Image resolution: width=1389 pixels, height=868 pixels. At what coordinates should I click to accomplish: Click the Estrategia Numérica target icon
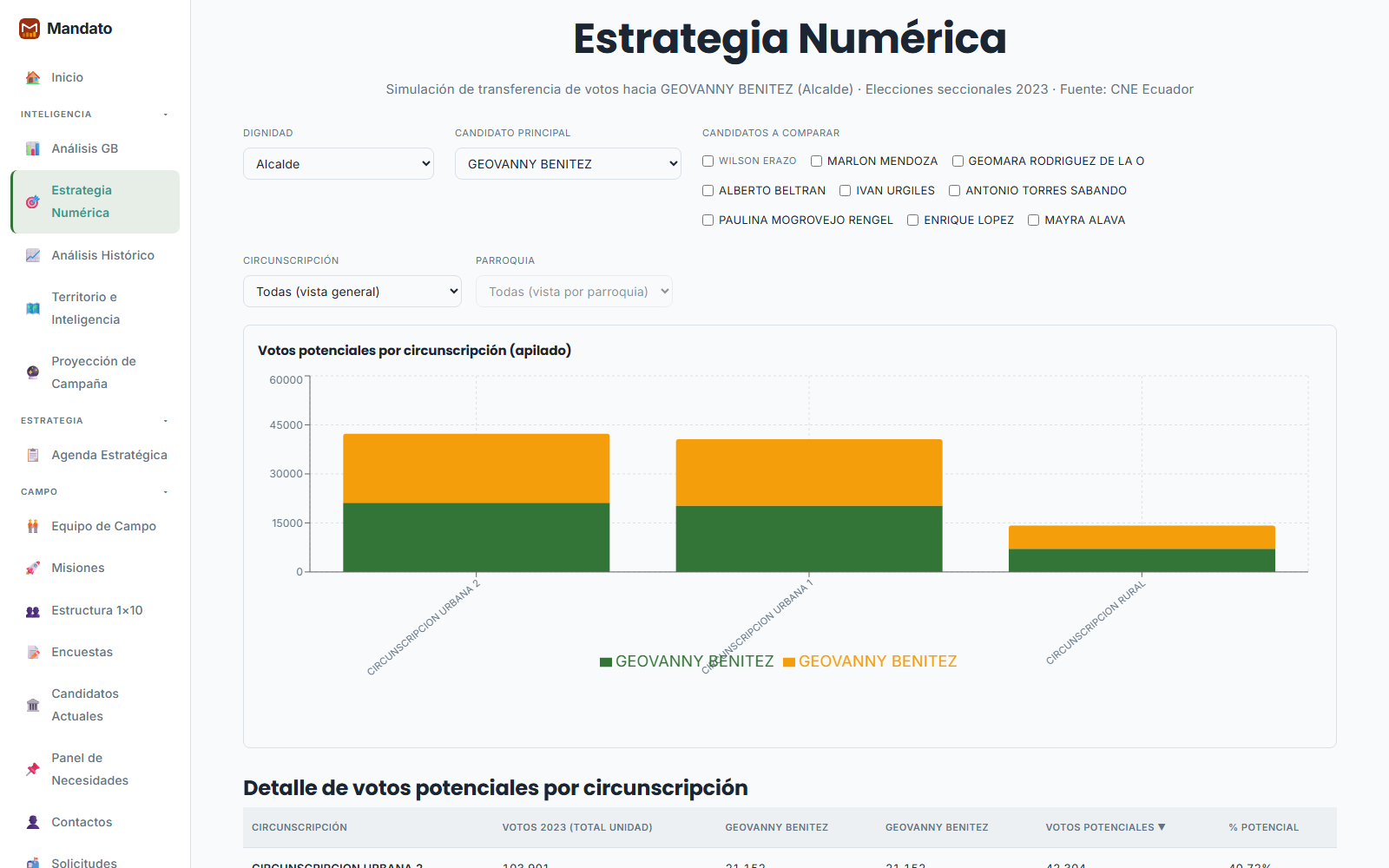click(x=33, y=201)
